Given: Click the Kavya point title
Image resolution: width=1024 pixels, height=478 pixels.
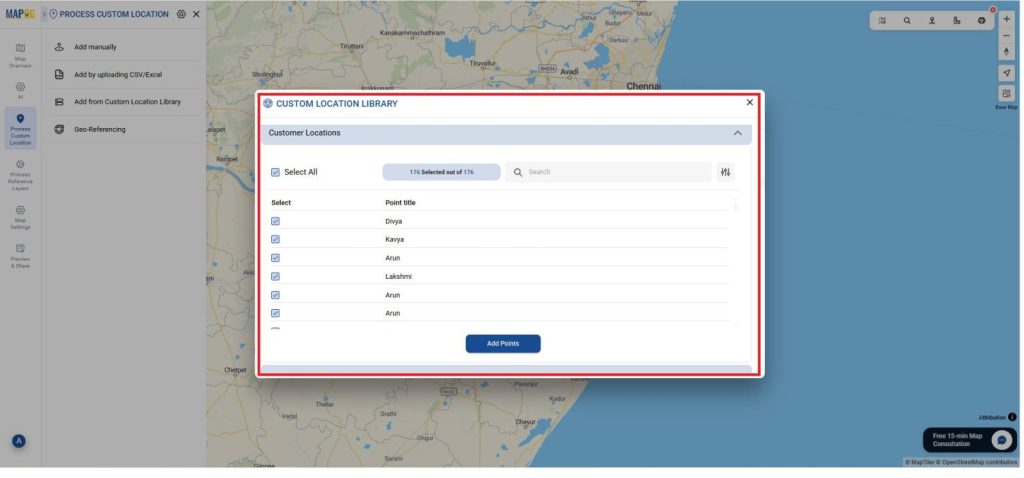Looking at the screenshot, I should [394, 240].
